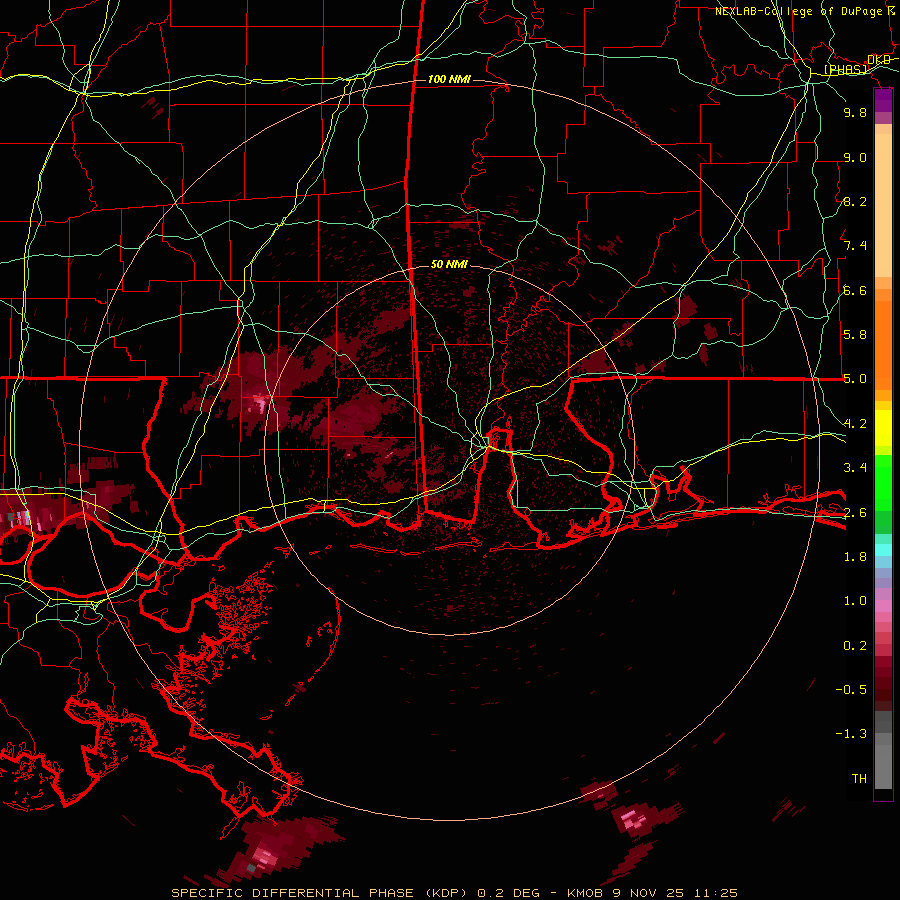Click the 9.0 scale value
Viewport: 900px width, 900px height.
(855, 157)
